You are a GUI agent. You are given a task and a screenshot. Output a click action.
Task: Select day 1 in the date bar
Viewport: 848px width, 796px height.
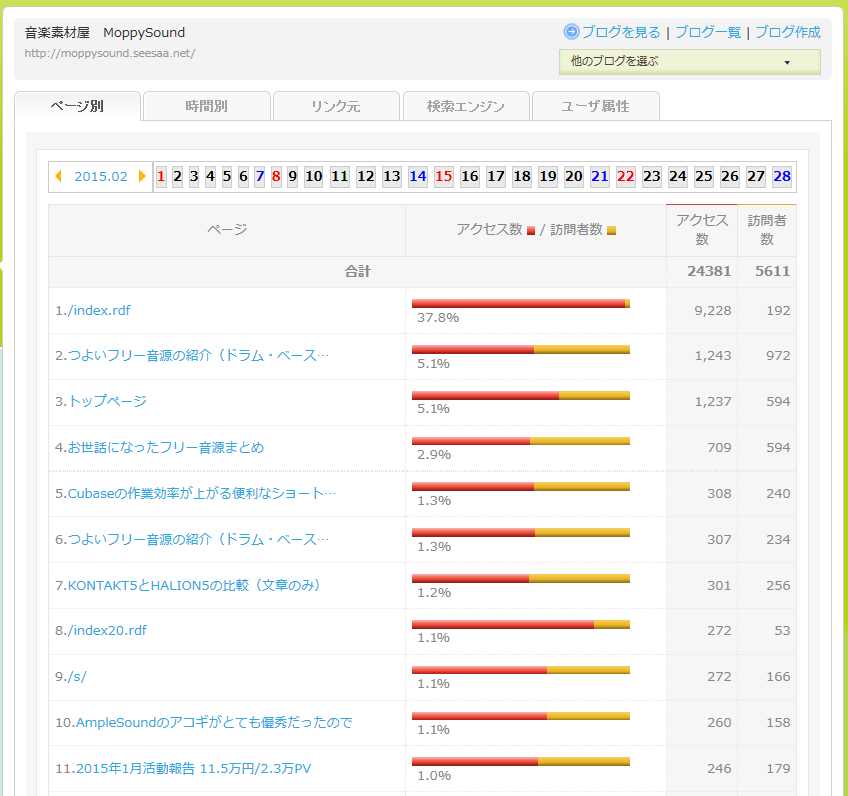coord(161,177)
